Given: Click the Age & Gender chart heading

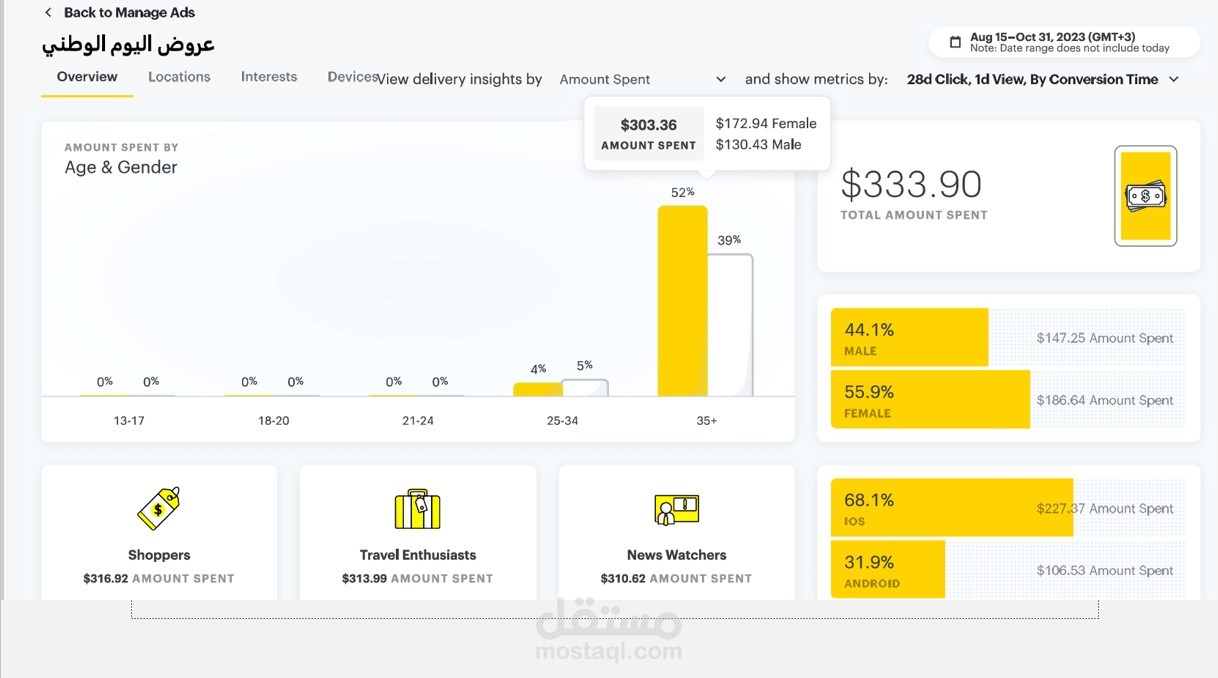Looking at the screenshot, I should click(x=121, y=167).
